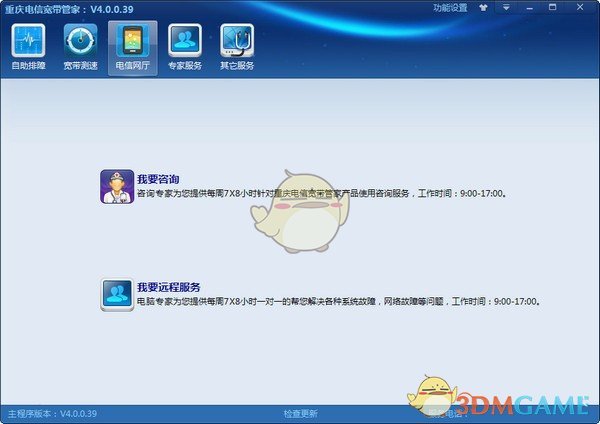Click the window title 重庆电信宽带管家：V4.0.0.39
600x424 pixels.
(69, 9)
